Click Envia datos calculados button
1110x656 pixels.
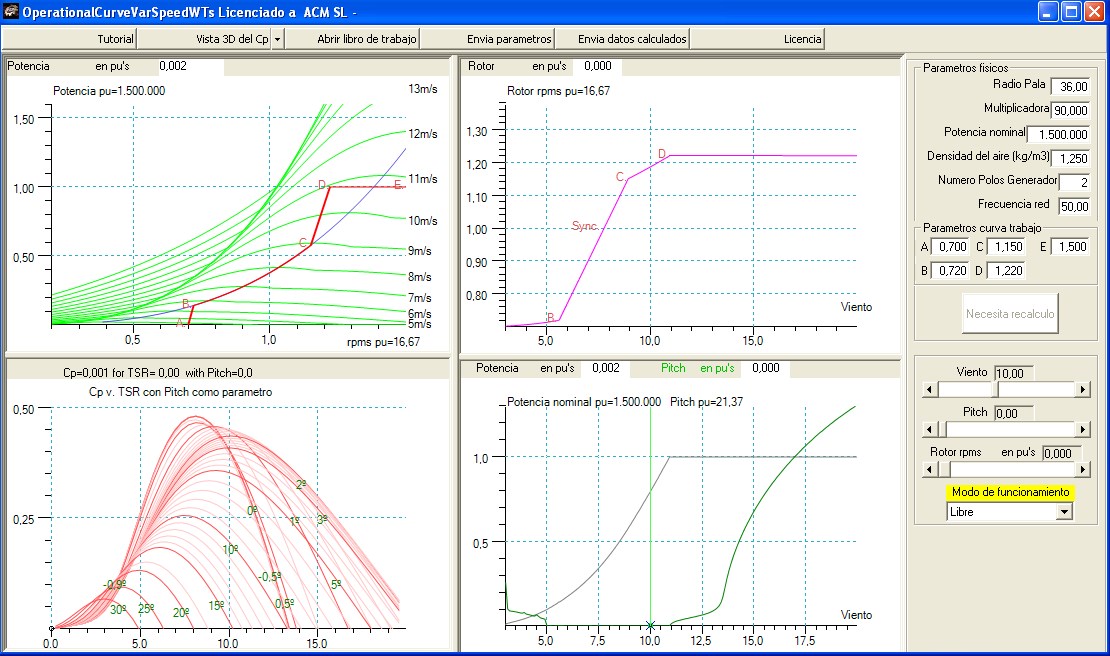(622, 39)
